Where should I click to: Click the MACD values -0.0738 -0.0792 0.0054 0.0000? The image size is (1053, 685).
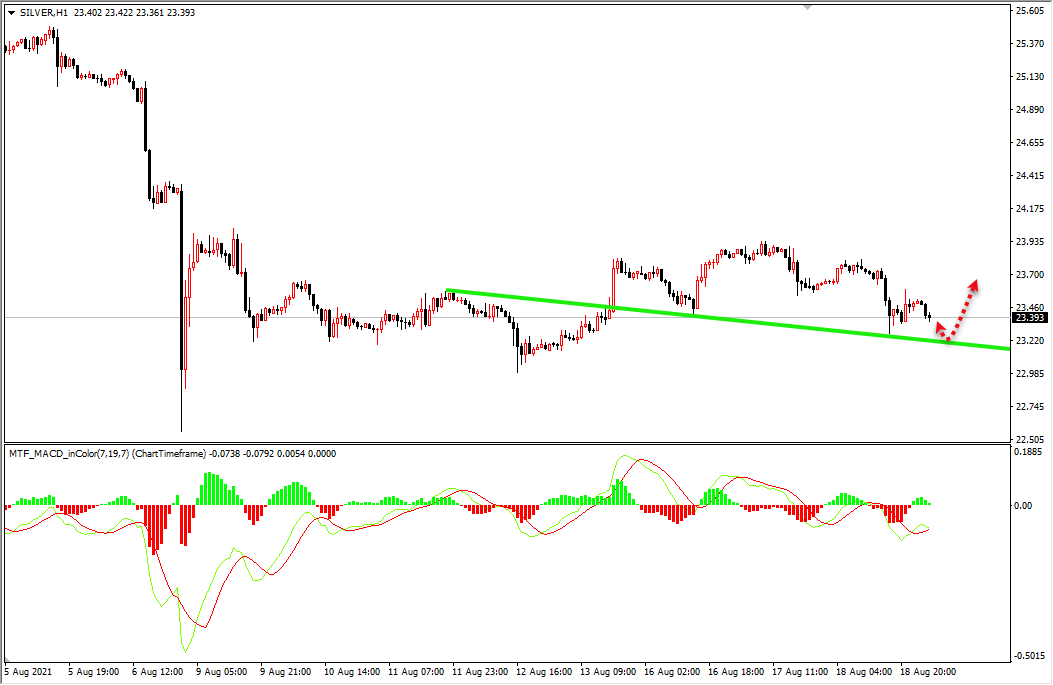point(273,454)
